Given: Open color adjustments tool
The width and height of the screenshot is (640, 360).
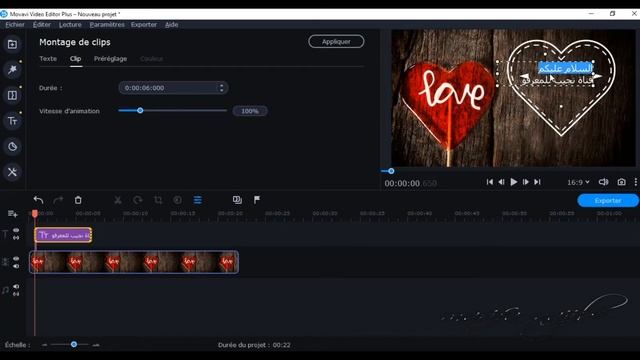Looking at the screenshot, I should [178, 200].
